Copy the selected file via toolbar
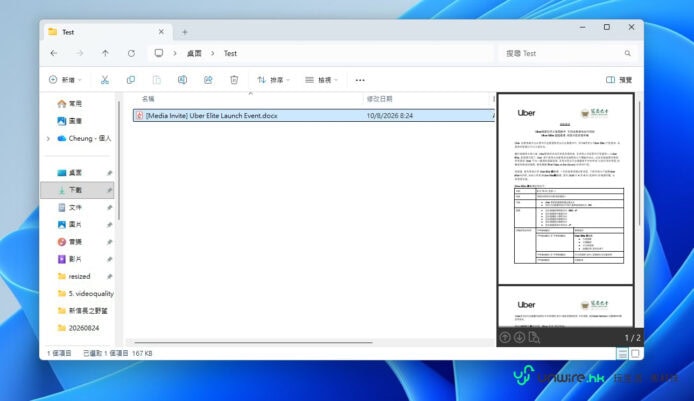The height and width of the screenshot is (401, 694). point(131,80)
